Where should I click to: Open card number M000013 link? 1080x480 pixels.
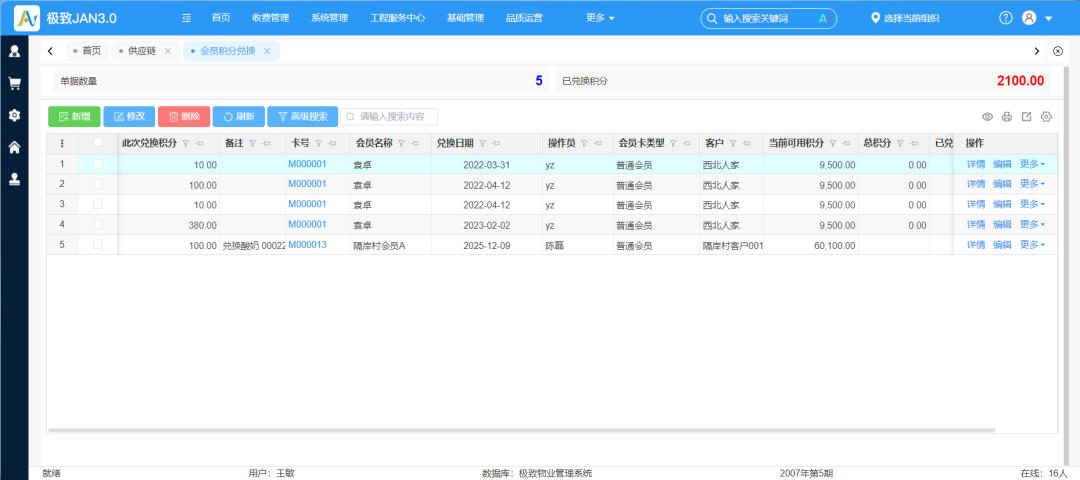[307, 244]
